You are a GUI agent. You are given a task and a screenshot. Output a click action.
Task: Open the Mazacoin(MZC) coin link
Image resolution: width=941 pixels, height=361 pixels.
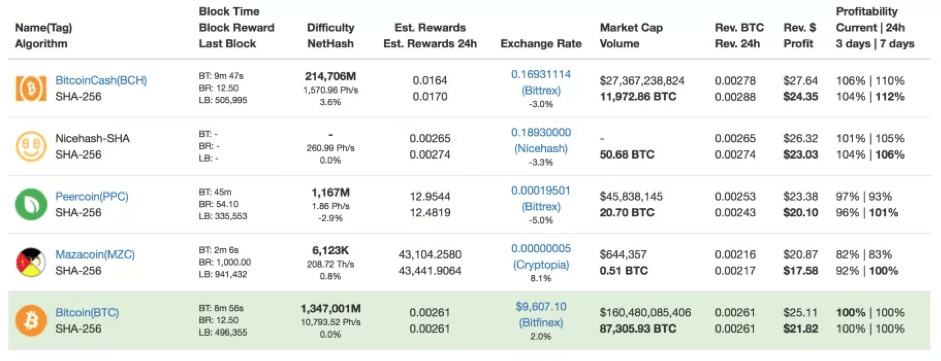(x=95, y=254)
